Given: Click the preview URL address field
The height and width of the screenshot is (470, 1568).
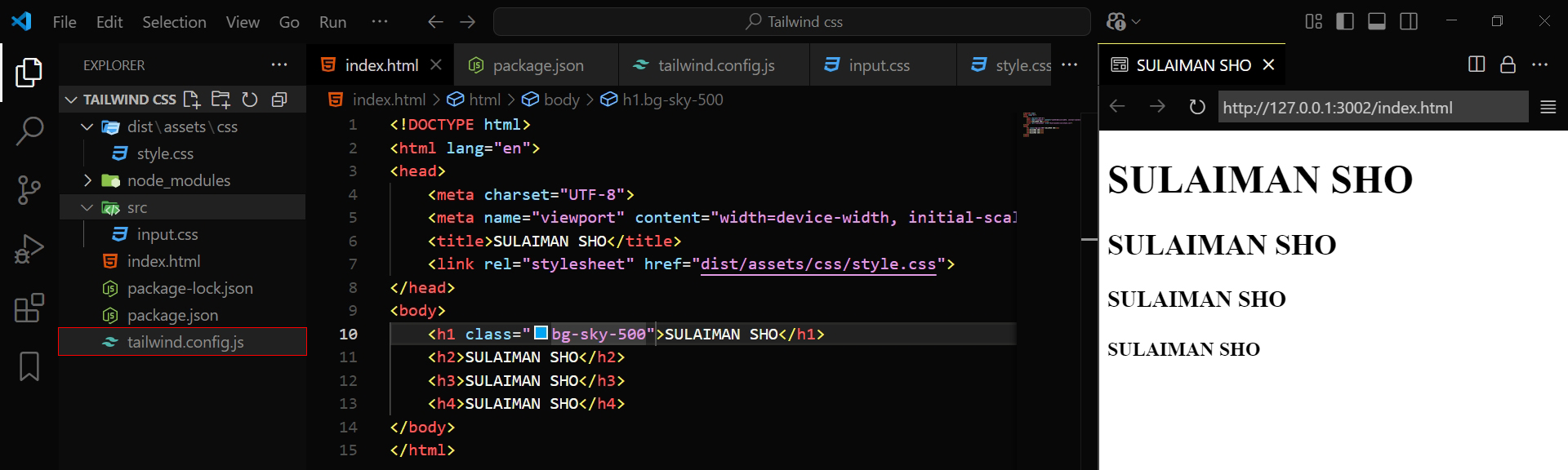Looking at the screenshot, I should click(x=1373, y=108).
